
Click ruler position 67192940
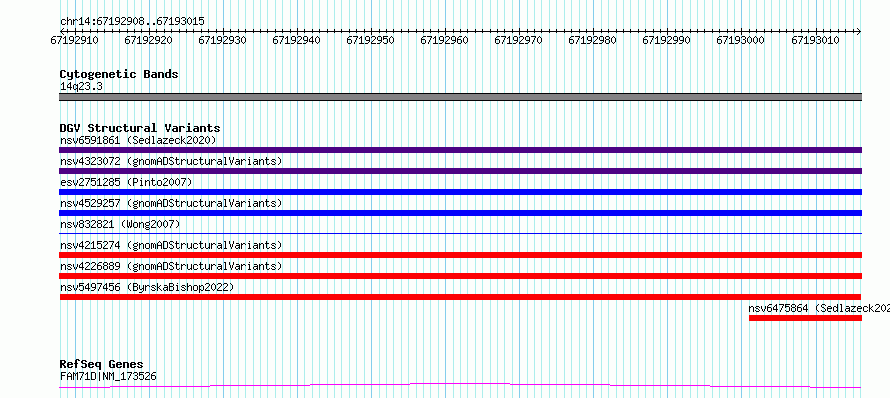pos(296,40)
